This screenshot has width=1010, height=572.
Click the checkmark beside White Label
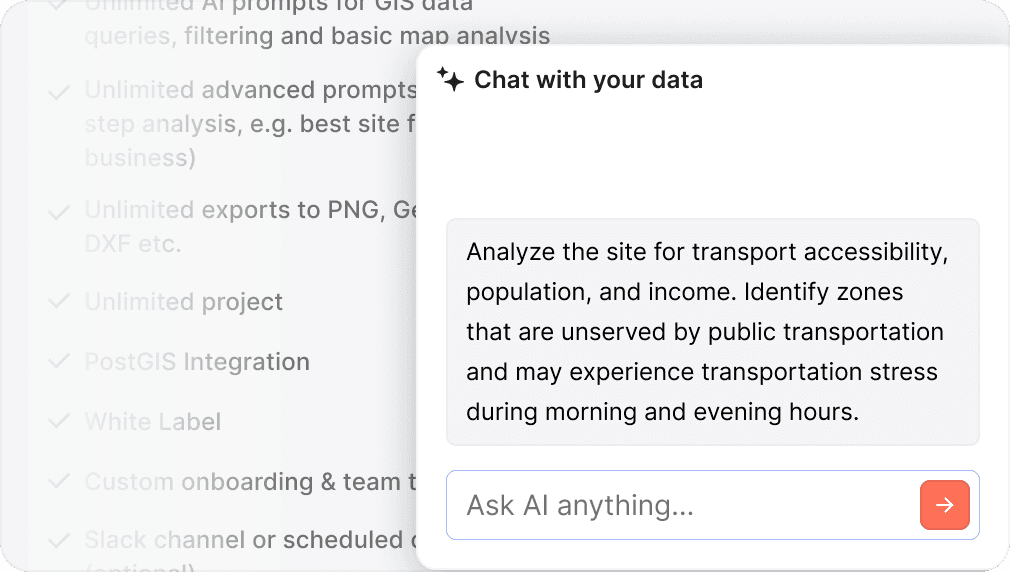click(x=59, y=422)
